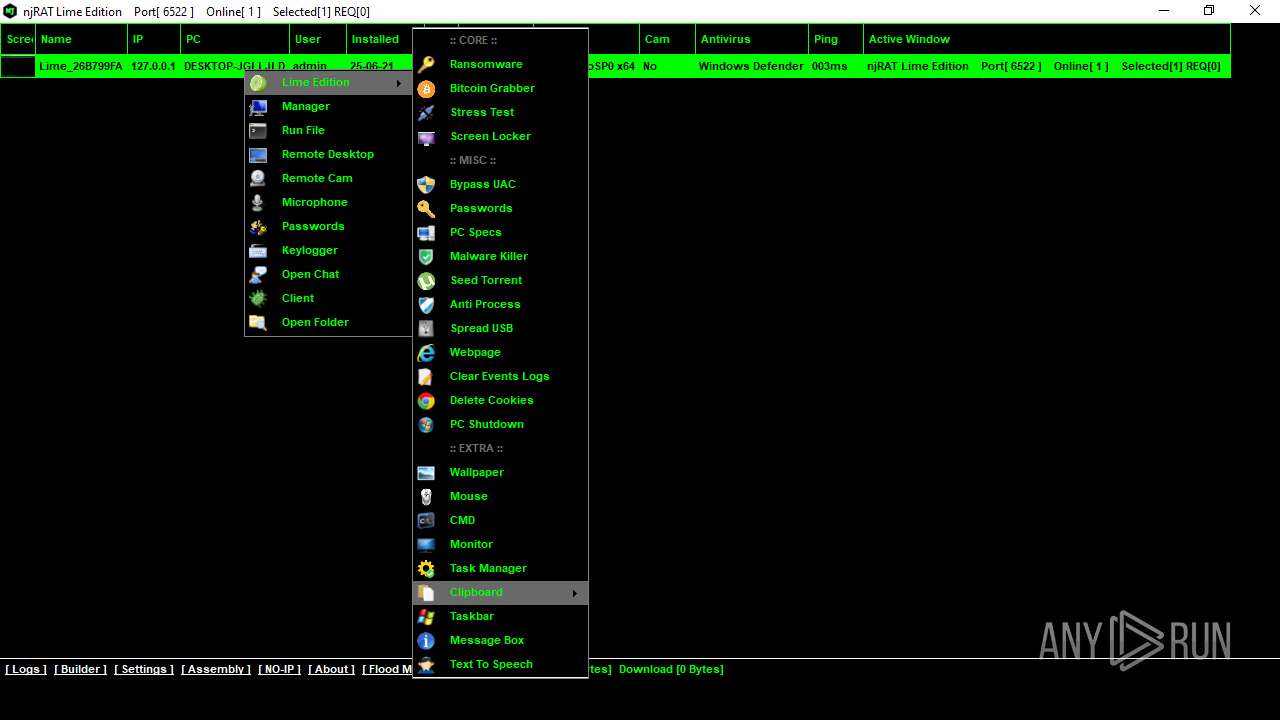Expand the Clipboard submenu arrow
The height and width of the screenshot is (720, 1280).
coord(575,593)
